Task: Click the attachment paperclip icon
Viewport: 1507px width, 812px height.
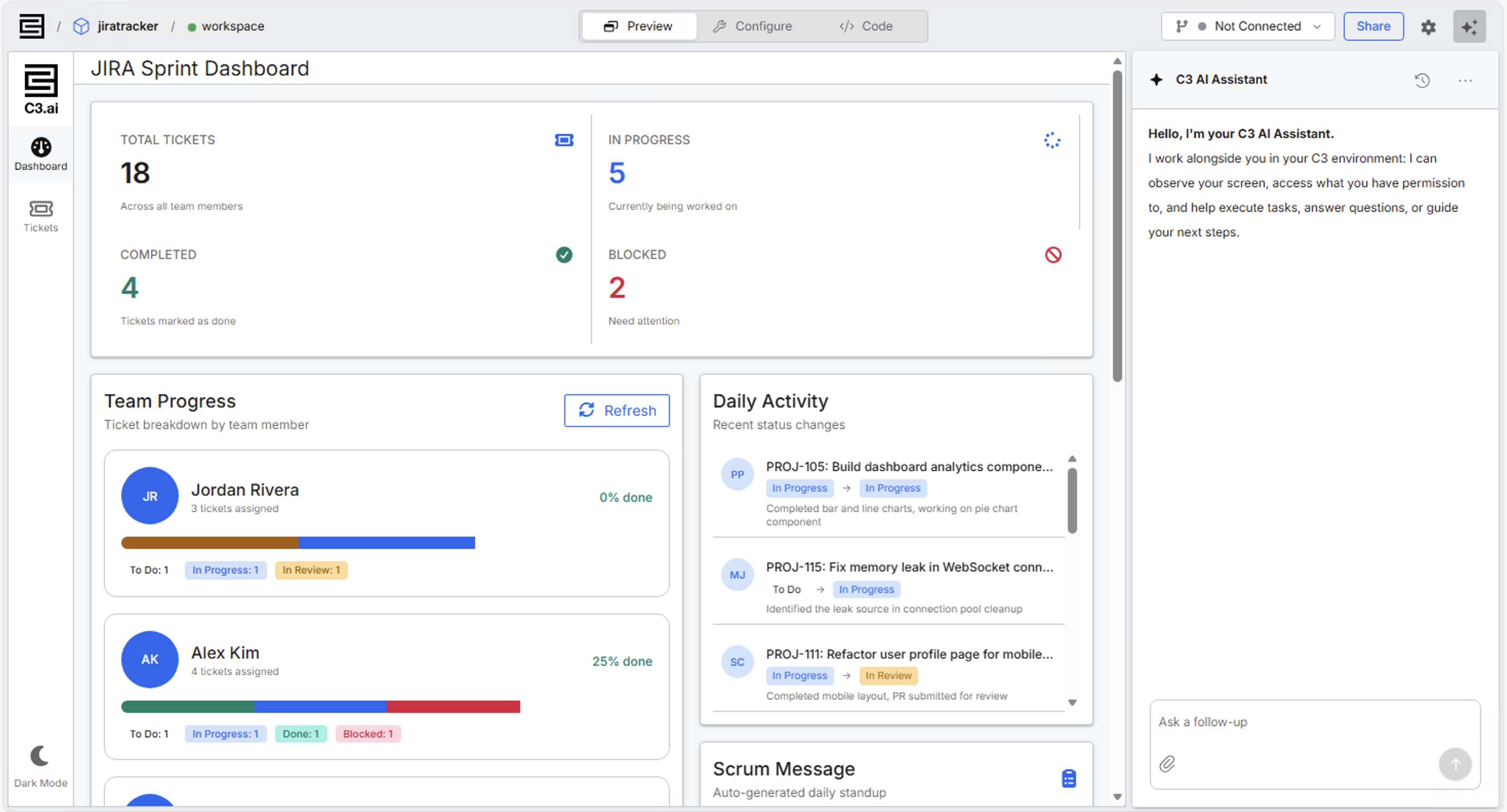Action: tap(1166, 763)
